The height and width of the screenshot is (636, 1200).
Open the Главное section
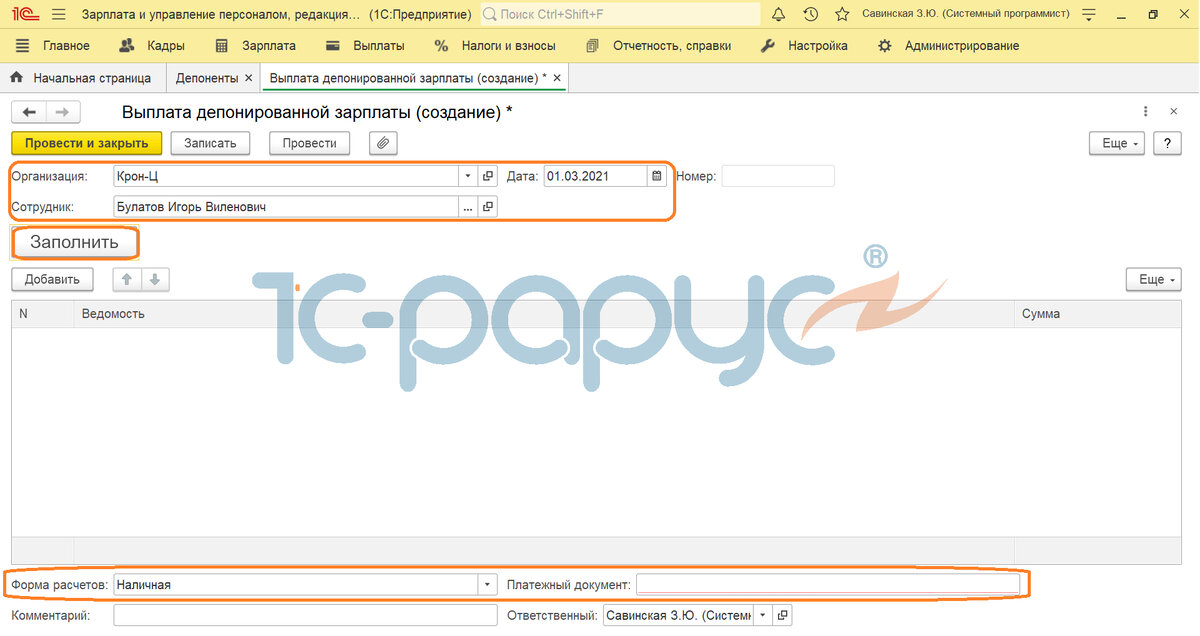53,46
